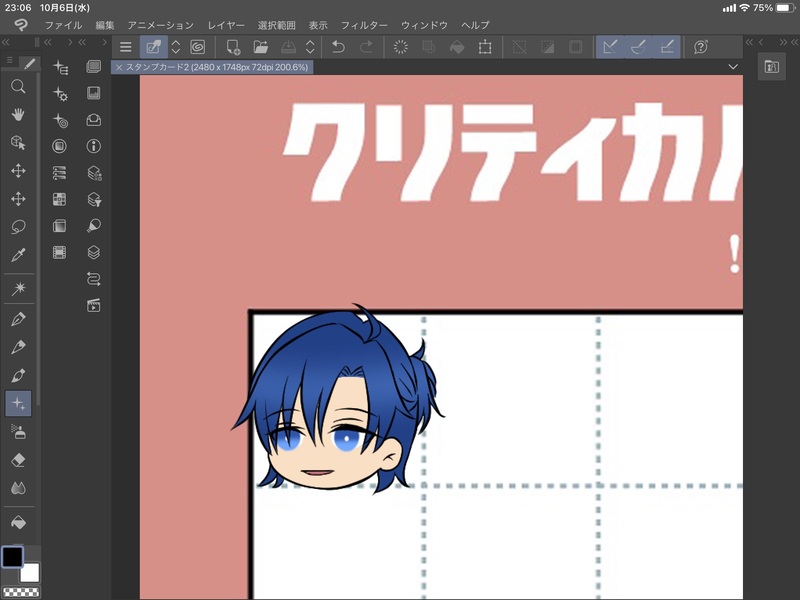Open the gradient square color palette icon
Viewport: 800px width, 600px height.
60,226
